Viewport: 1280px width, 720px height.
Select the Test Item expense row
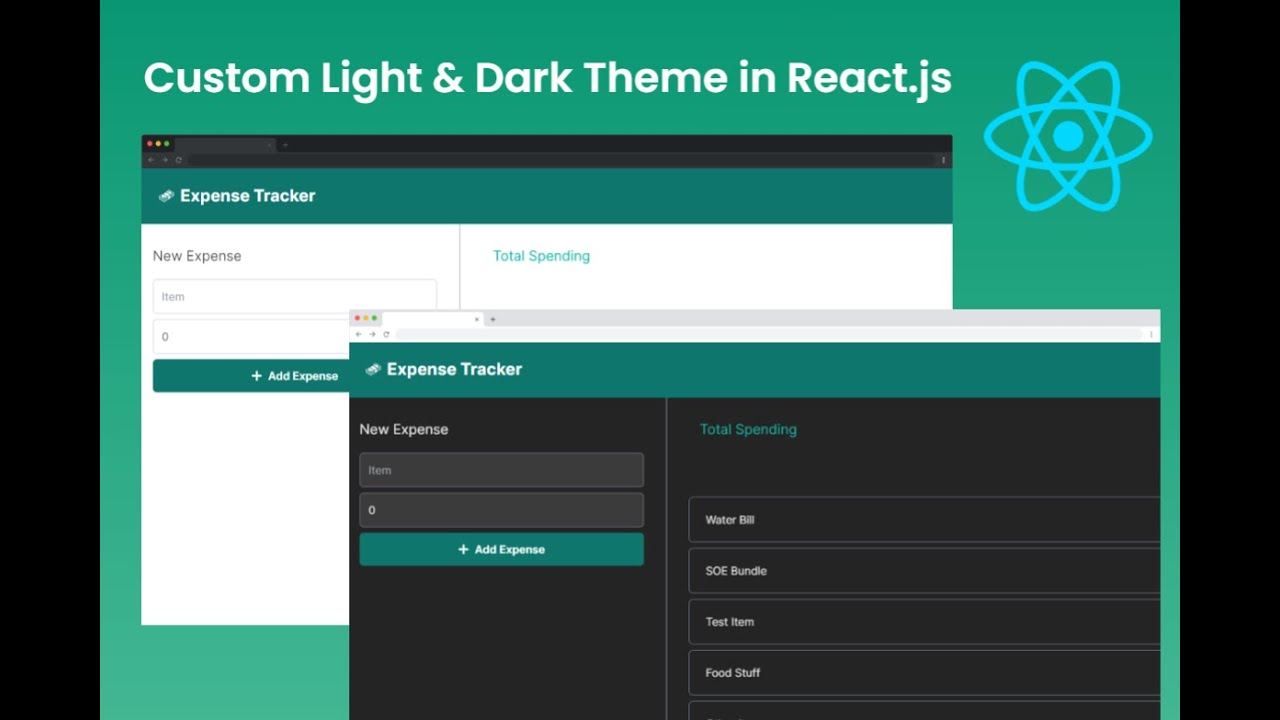click(924, 622)
